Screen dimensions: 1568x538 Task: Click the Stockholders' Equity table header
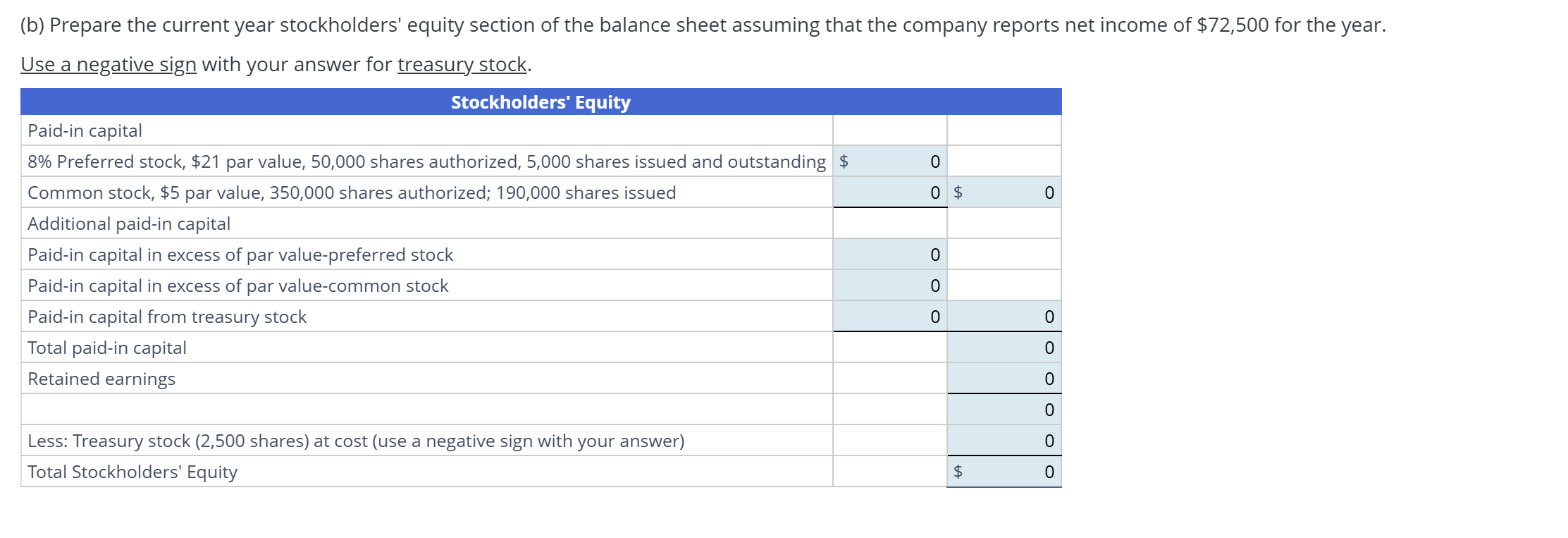(x=541, y=102)
